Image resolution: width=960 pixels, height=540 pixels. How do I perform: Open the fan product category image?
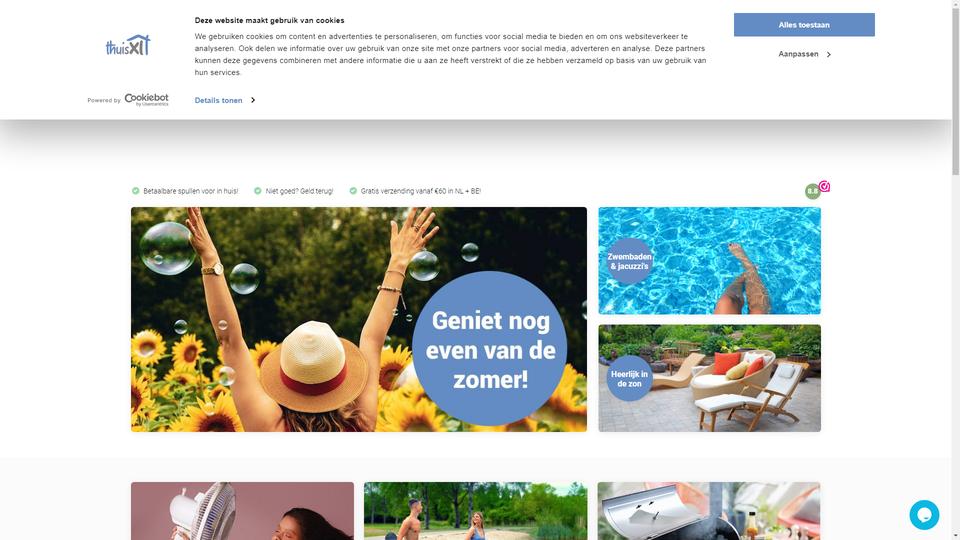coord(242,511)
